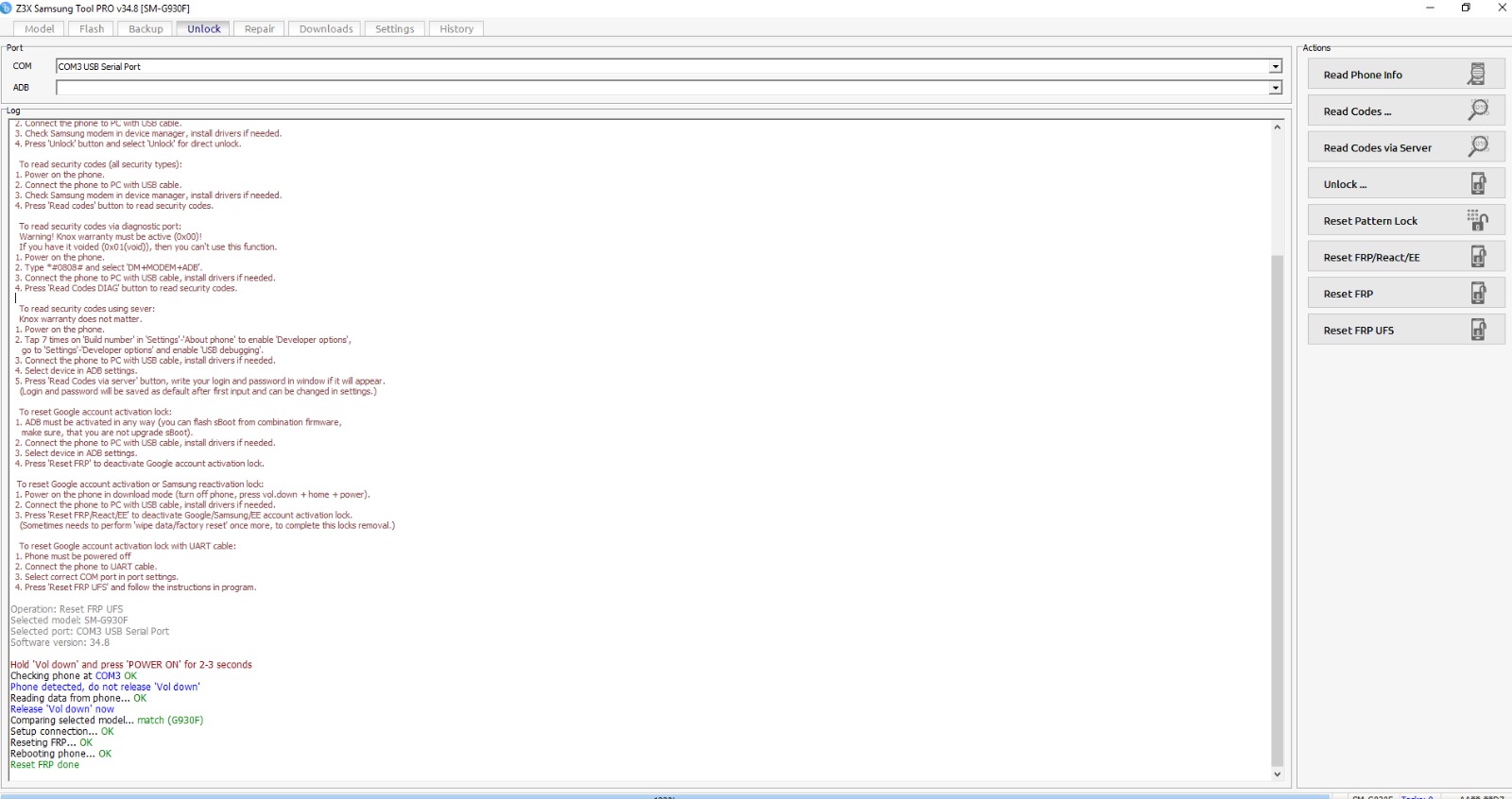Screen dimensions: 1512x799
Task: Go to the Downloads tab
Action: click(326, 29)
